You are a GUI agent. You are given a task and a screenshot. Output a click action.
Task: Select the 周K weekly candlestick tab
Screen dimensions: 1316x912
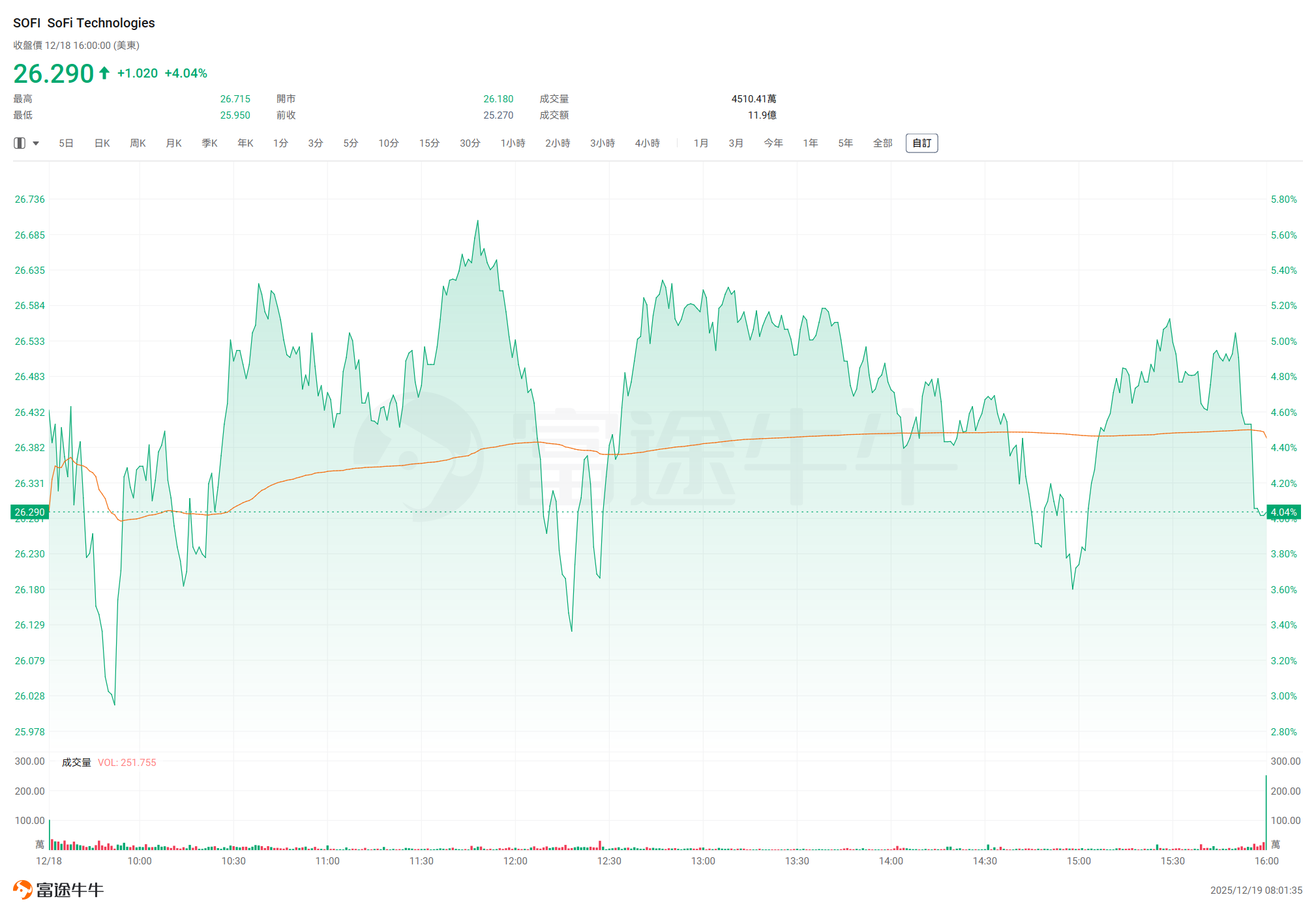tap(138, 143)
